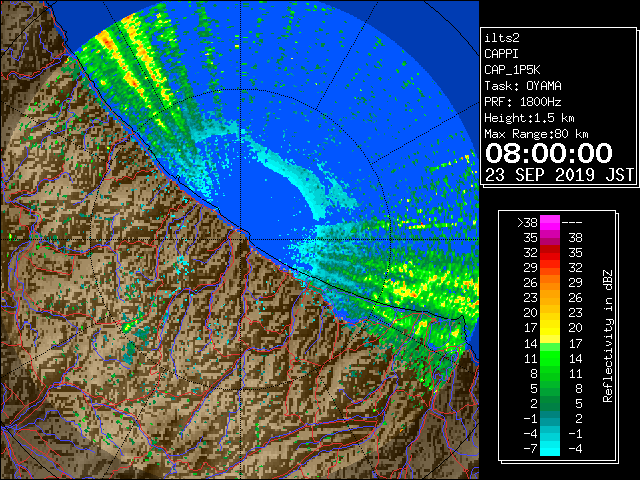Select the 'CAP_1P5K' label
The width and height of the screenshot is (640, 480).
(x=512, y=70)
